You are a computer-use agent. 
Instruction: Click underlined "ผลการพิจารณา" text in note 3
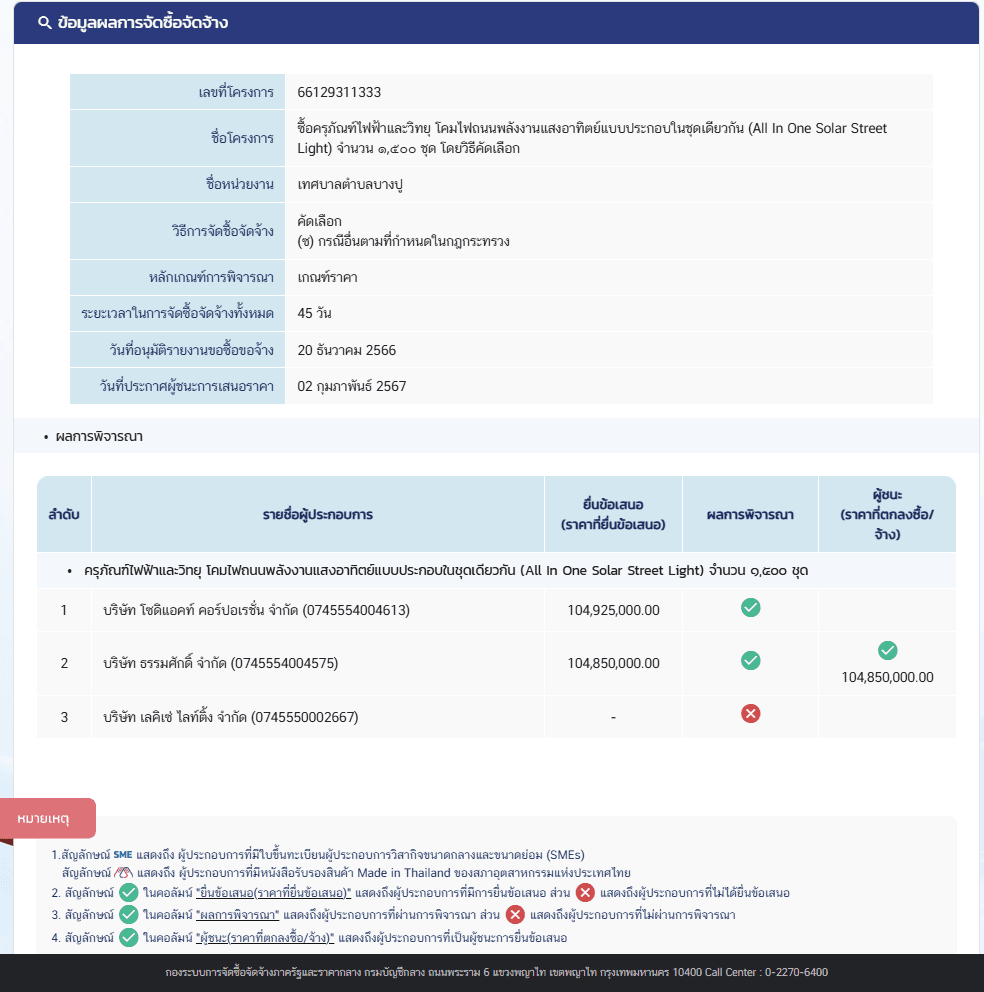click(239, 914)
